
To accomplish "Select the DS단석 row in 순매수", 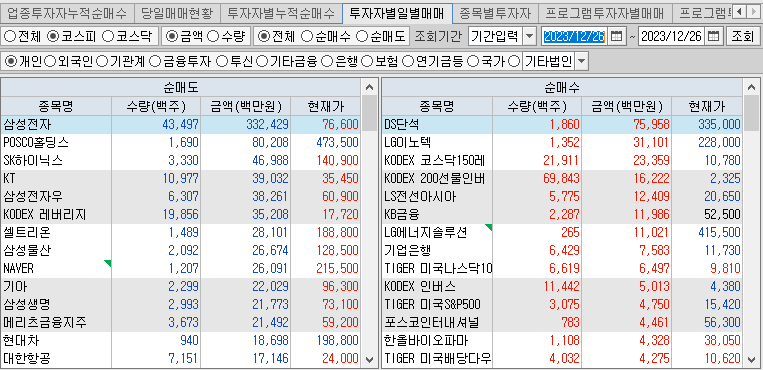I will [562, 125].
